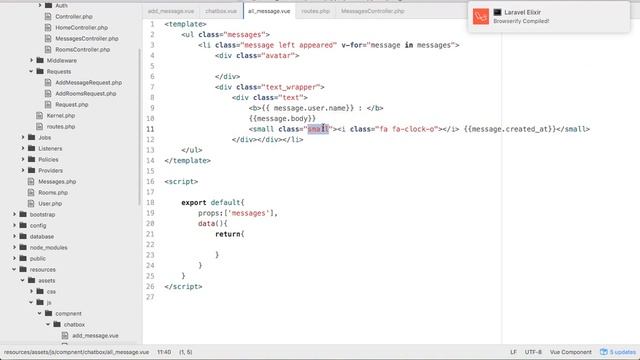Click the chatbox folder icon
640x360 pixels.
click(x=57, y=324)
